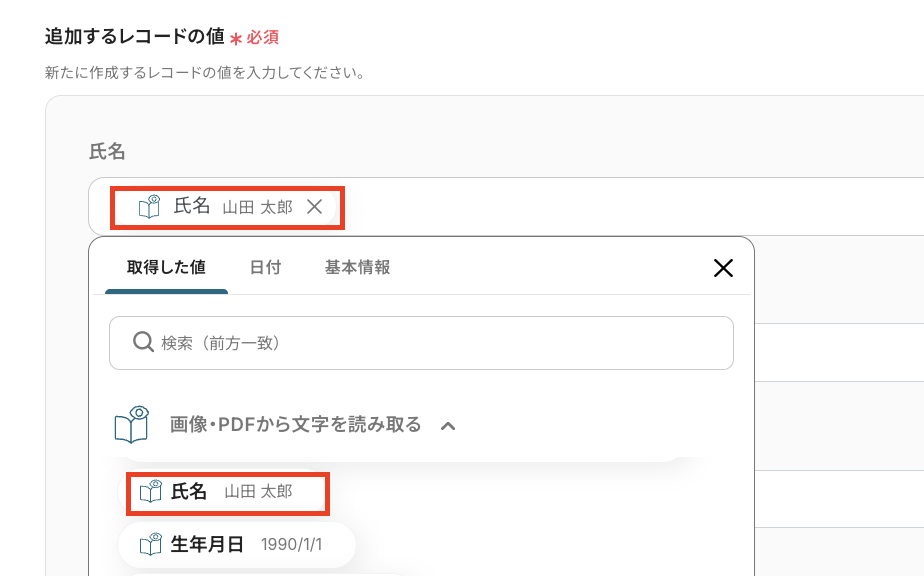Screen dimensions: 924x576
Task: Click the book icon on the 氏名 山田 太郎 item
Action: pos(150,492)
